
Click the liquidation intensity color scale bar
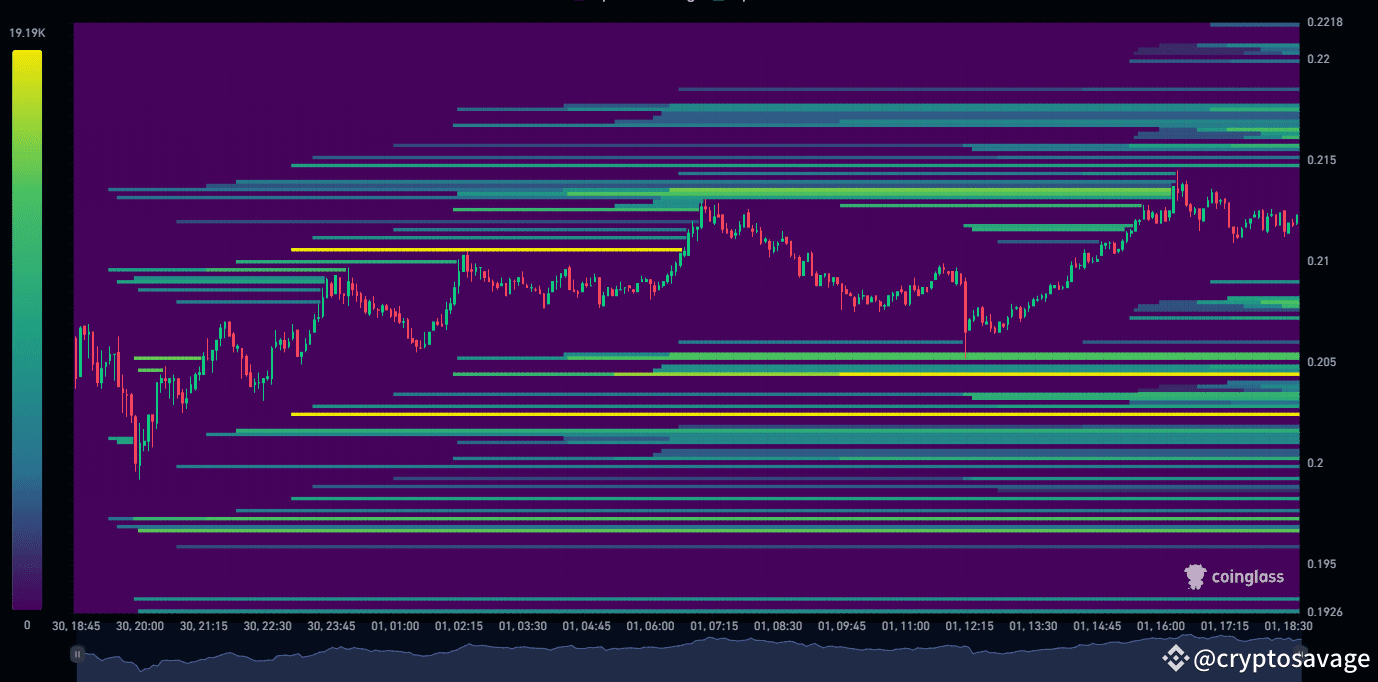tap(27, 330)
